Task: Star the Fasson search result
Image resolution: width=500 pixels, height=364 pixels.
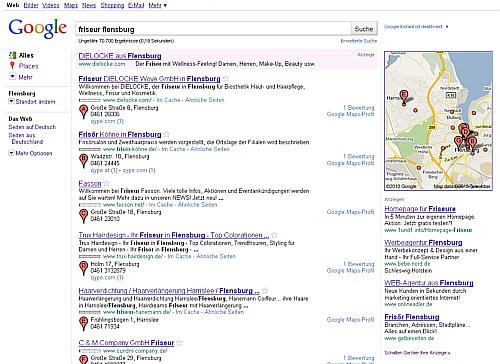Action: click(x=107, y=183)
